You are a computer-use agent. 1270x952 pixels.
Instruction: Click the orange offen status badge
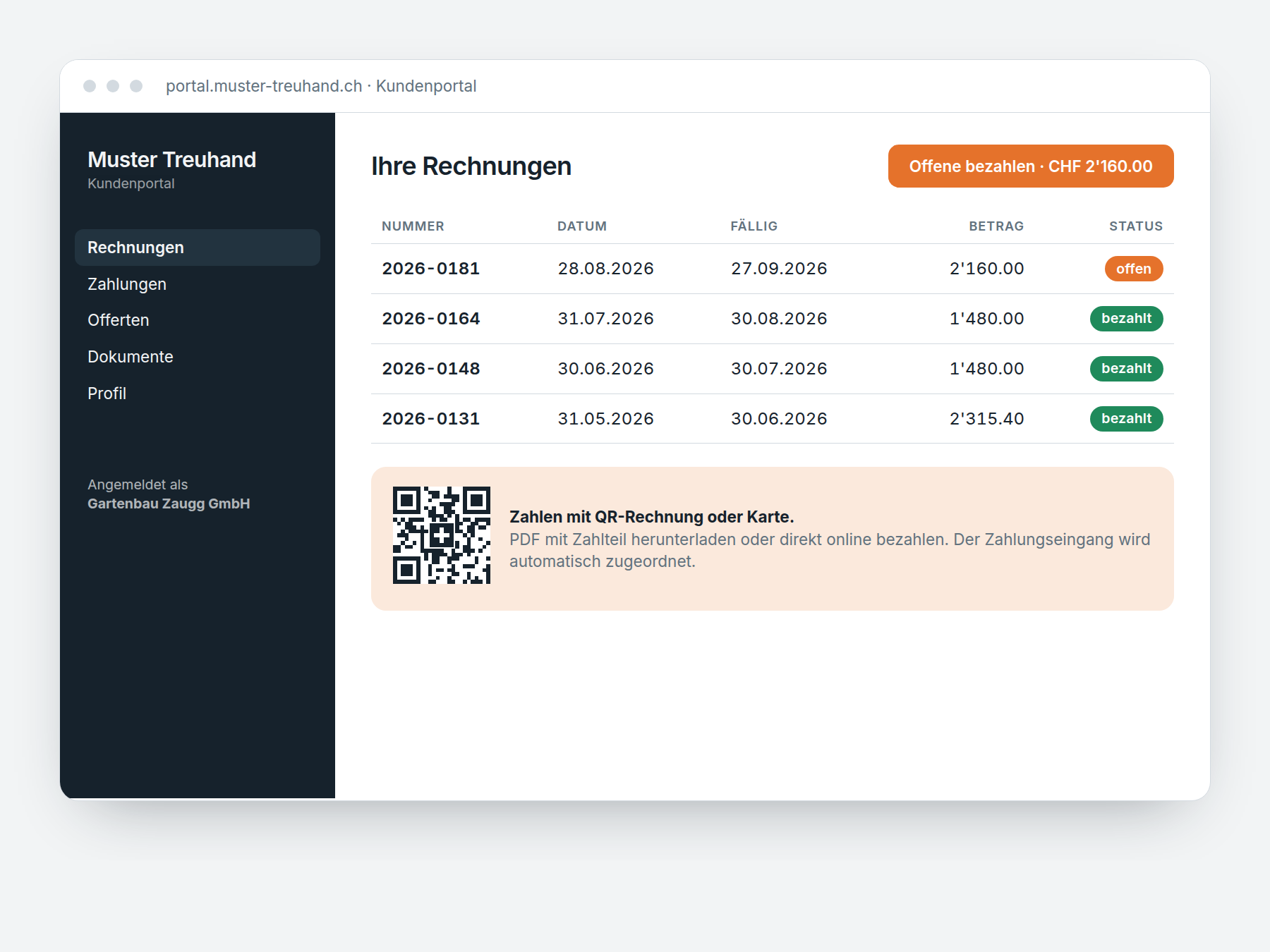(x=1134, y=269)
